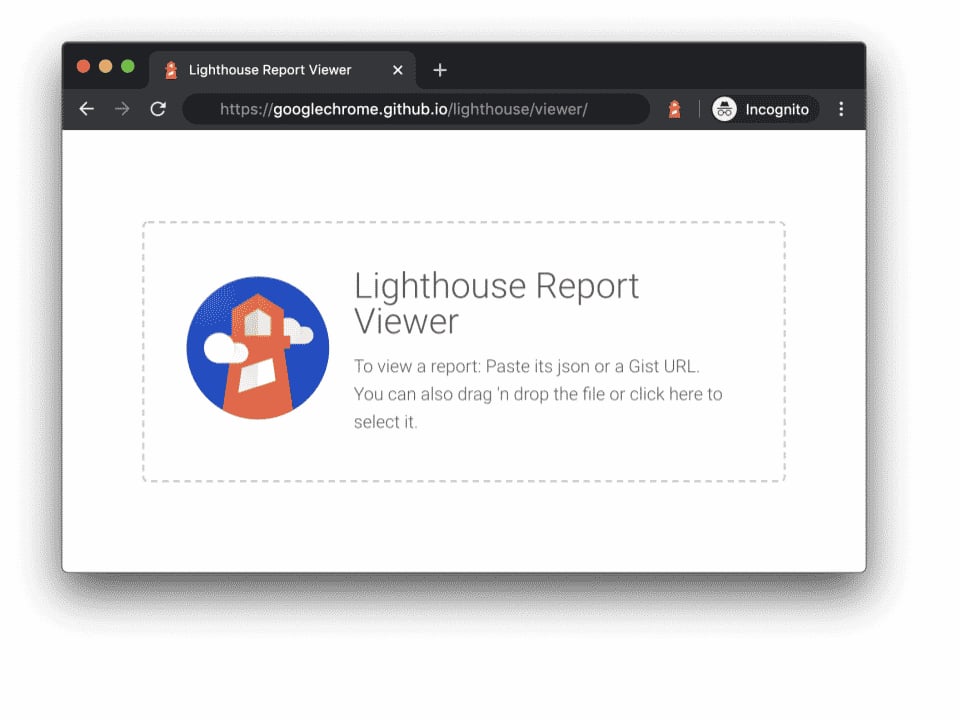The height and width of the screenshot is (720, 960).
Task: Click the Lighthouse extension icon in toolbar
Action: point(674,109)
